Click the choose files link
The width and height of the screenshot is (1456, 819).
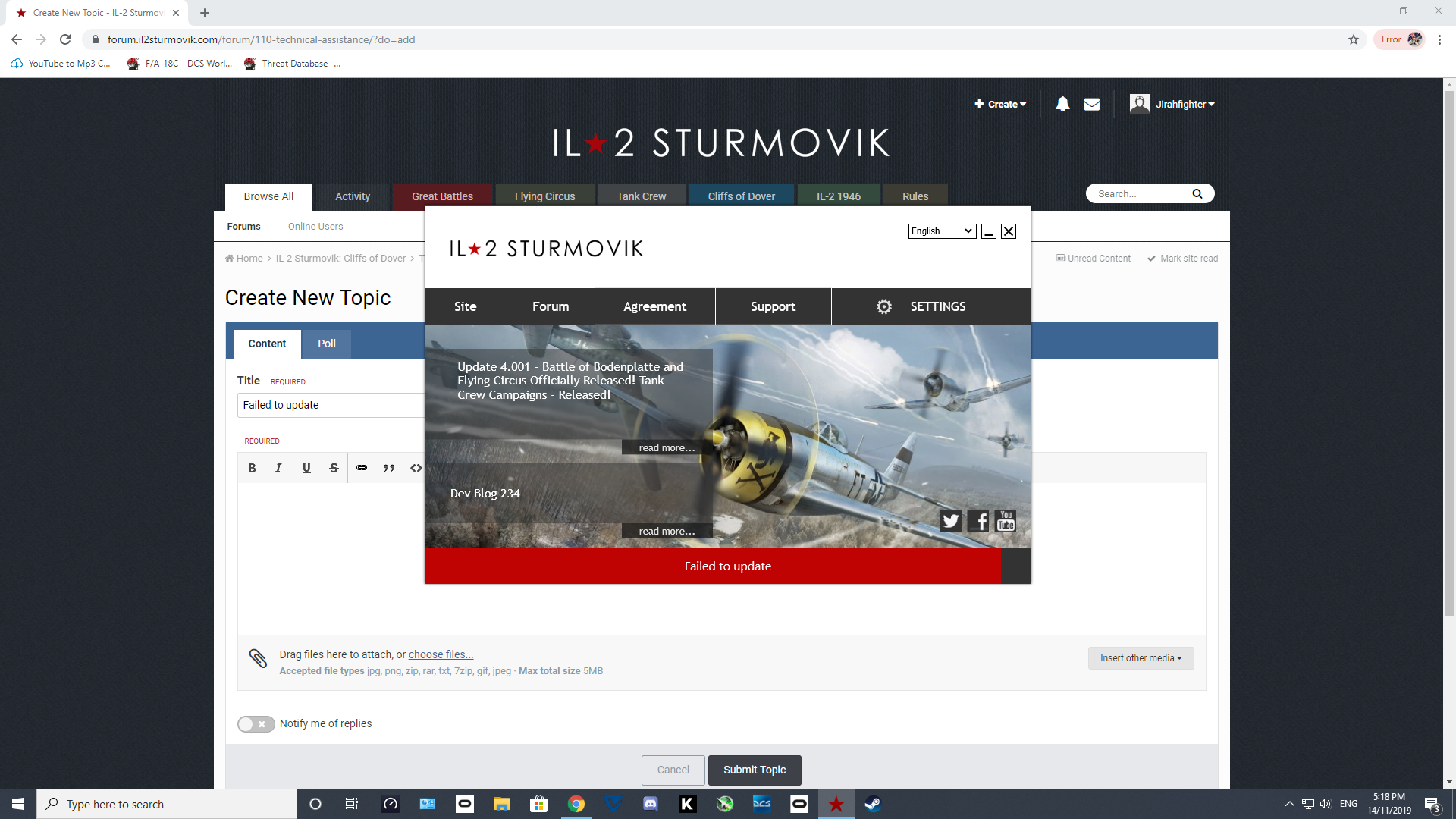(x=441, y=654)
